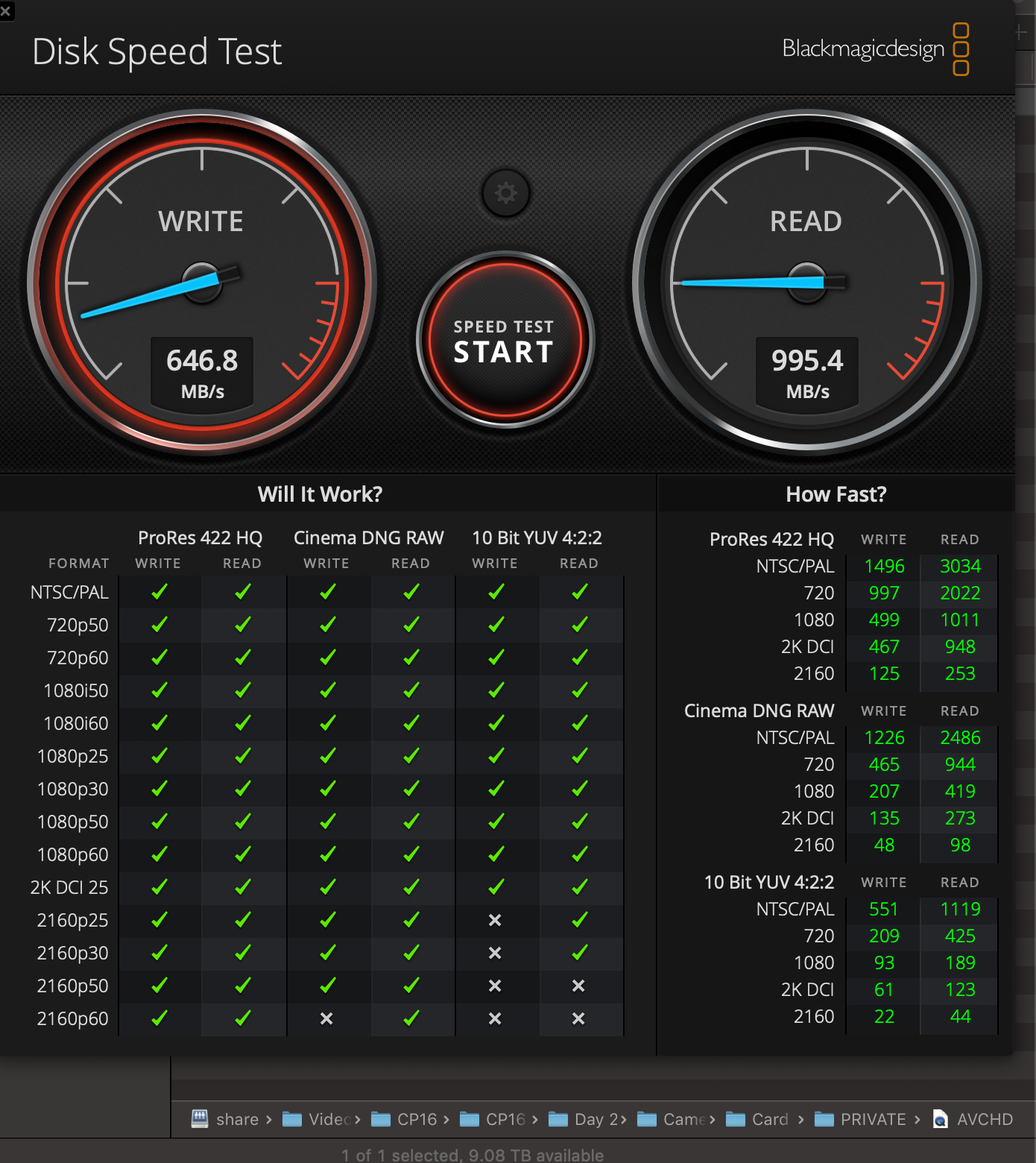Click the share volume icon in path bar
This screenshot has height=1163, width=1036.
[x=200, y=1119]
